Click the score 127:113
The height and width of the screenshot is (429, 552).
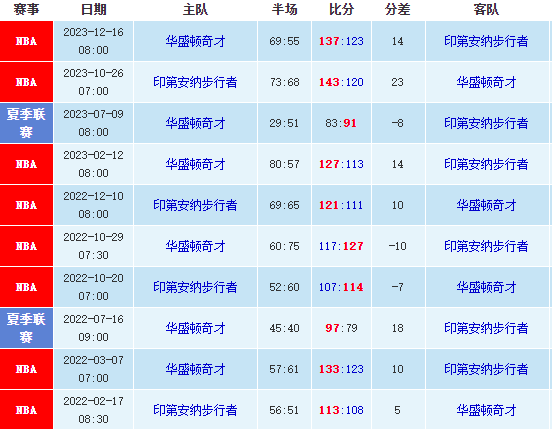(341, 164)
